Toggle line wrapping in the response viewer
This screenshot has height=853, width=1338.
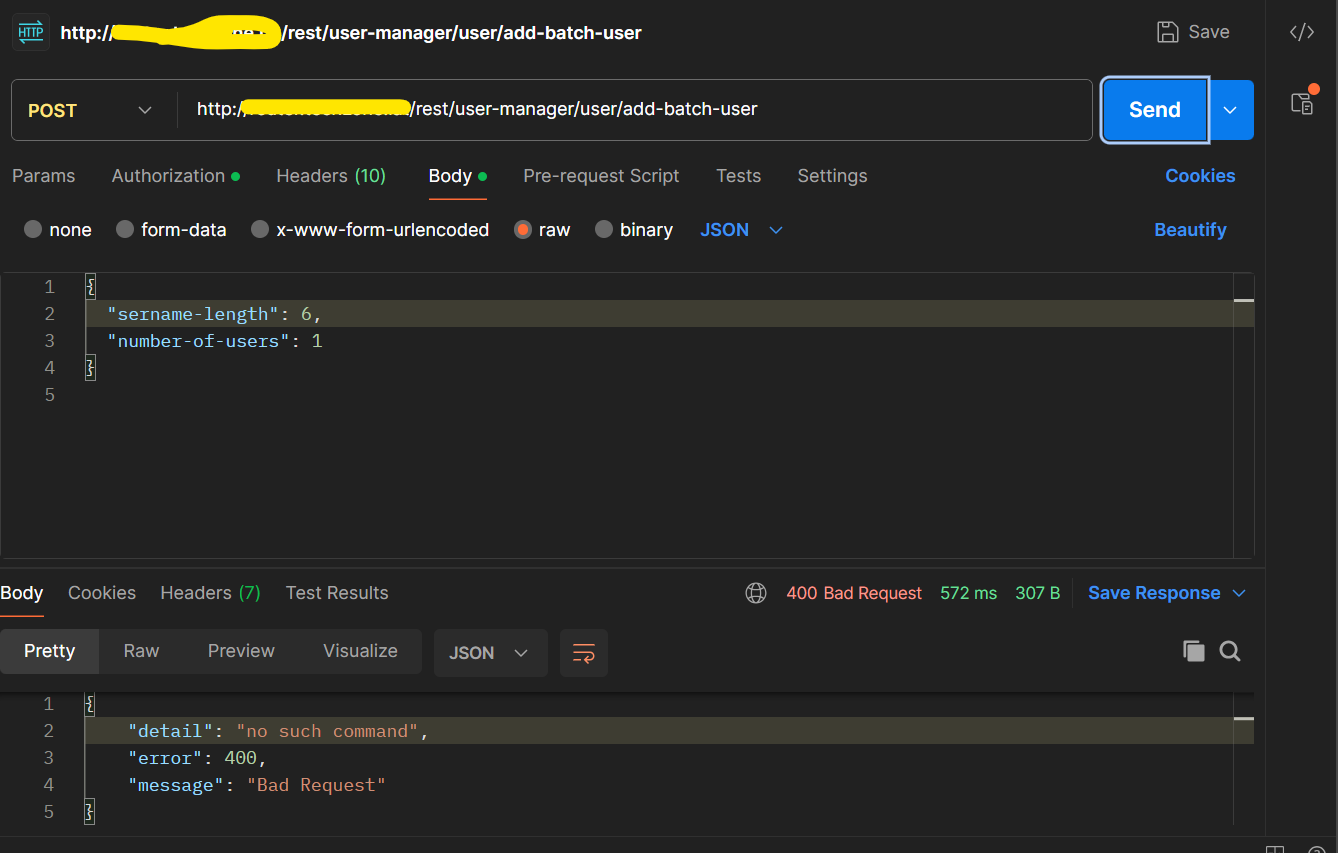coord(583,652)
